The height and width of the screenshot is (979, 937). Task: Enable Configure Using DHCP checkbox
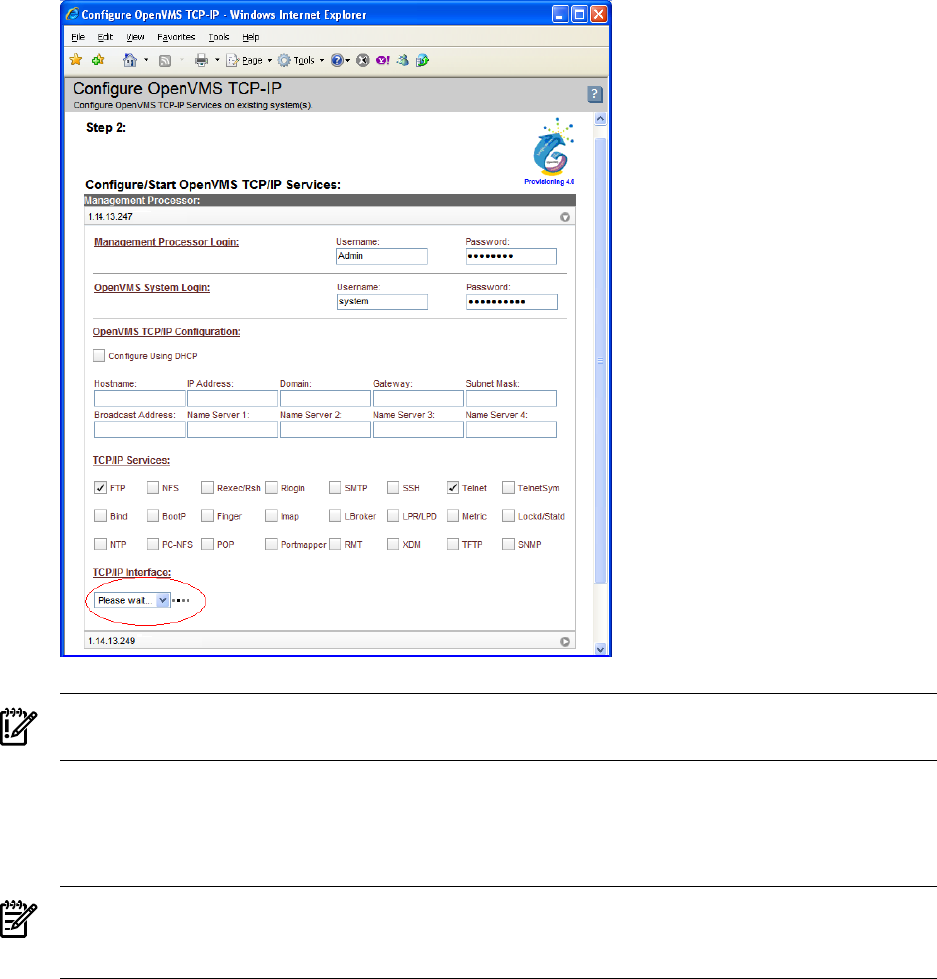tap(99, 355)
